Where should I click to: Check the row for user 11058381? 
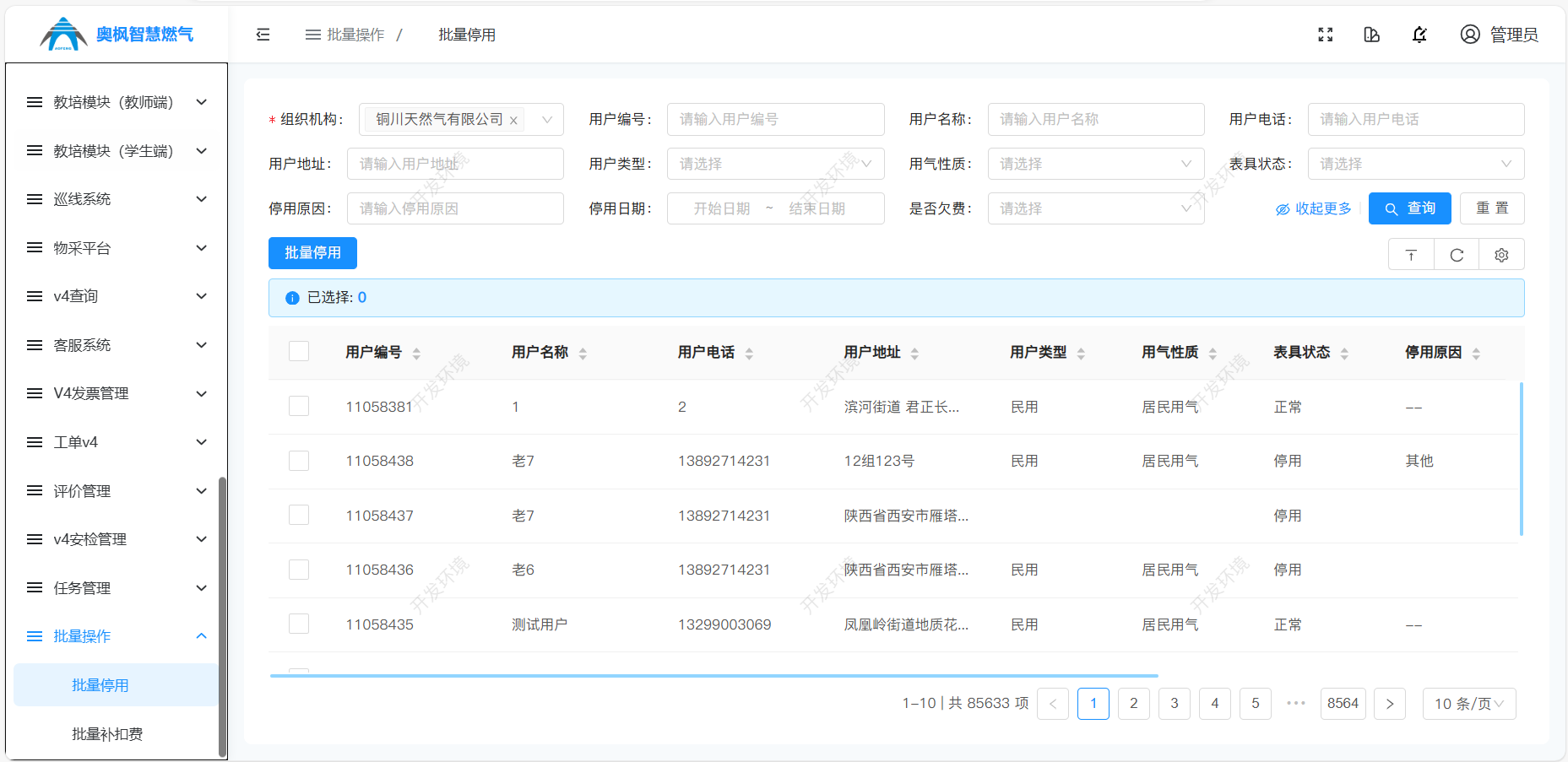click(x=299, y=406)
